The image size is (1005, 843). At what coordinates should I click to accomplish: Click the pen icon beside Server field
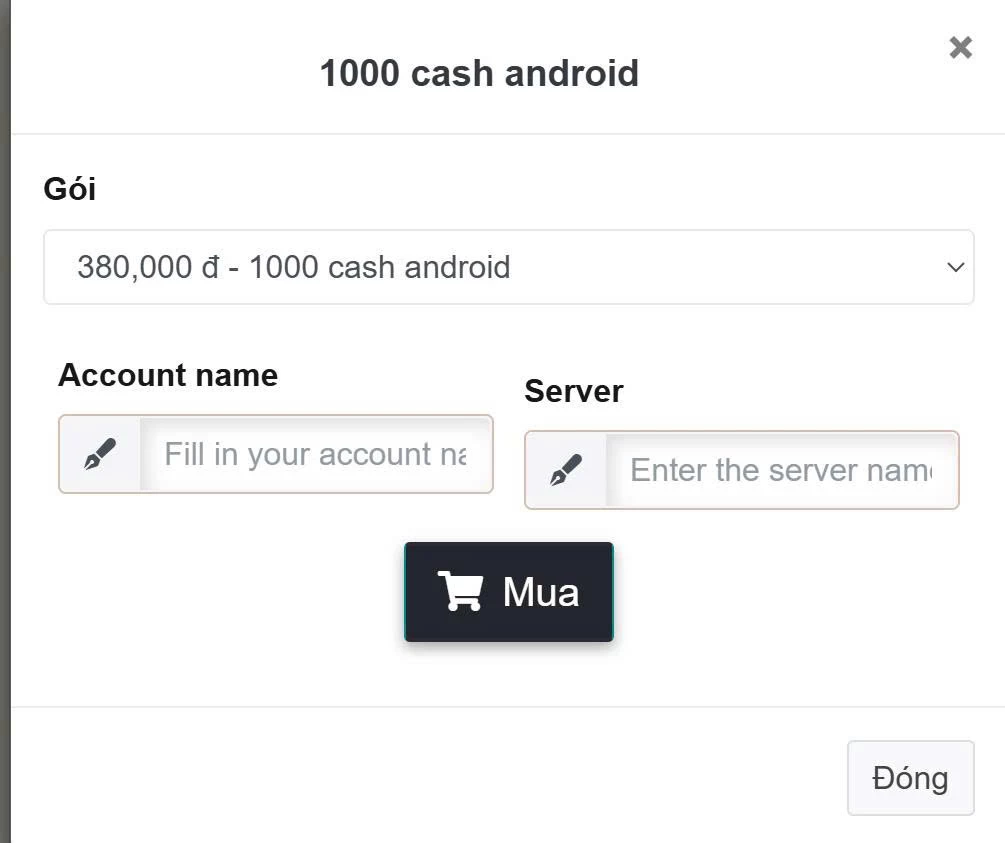566,470
